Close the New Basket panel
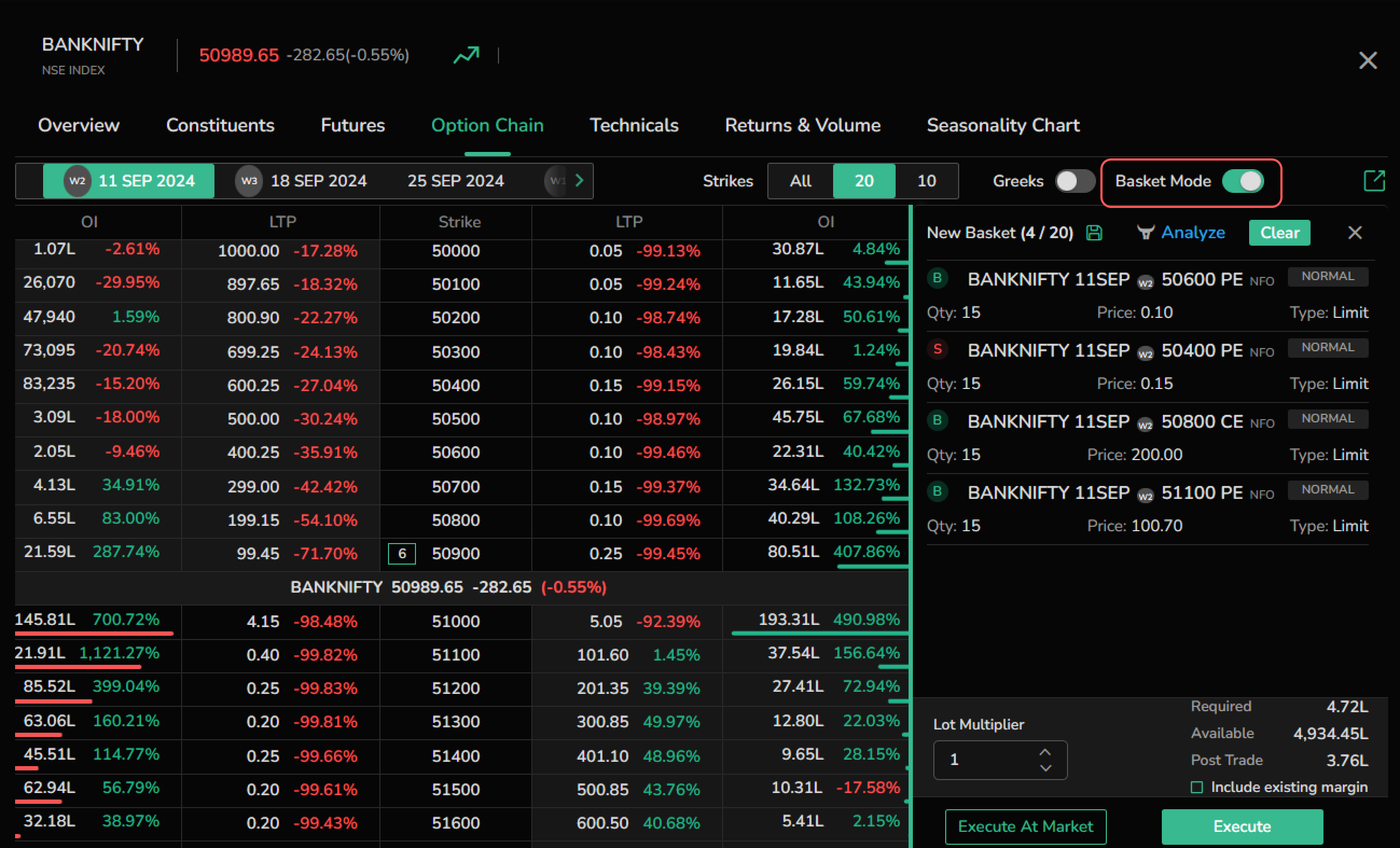The width and height of the screenshot is (1400, 848). pyautogui.click(x=1355, y=232)
